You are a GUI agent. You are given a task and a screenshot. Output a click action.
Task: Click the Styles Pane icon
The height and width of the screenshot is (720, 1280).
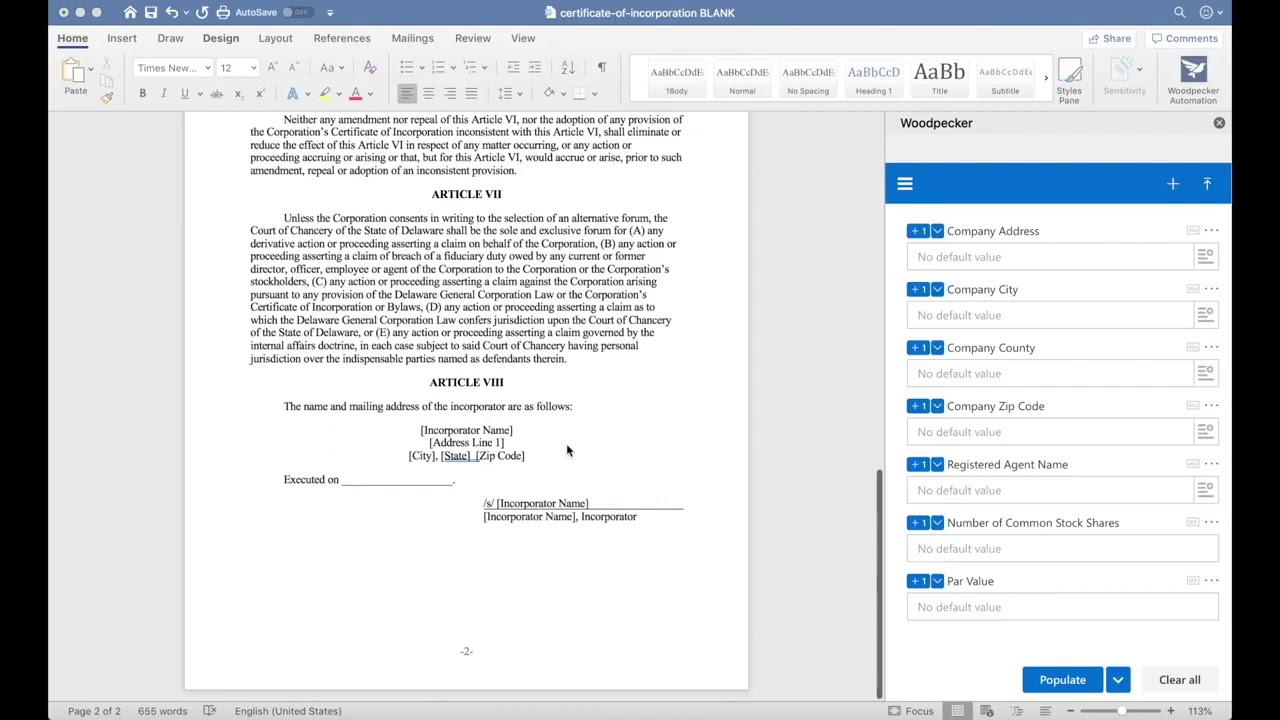1069,78
